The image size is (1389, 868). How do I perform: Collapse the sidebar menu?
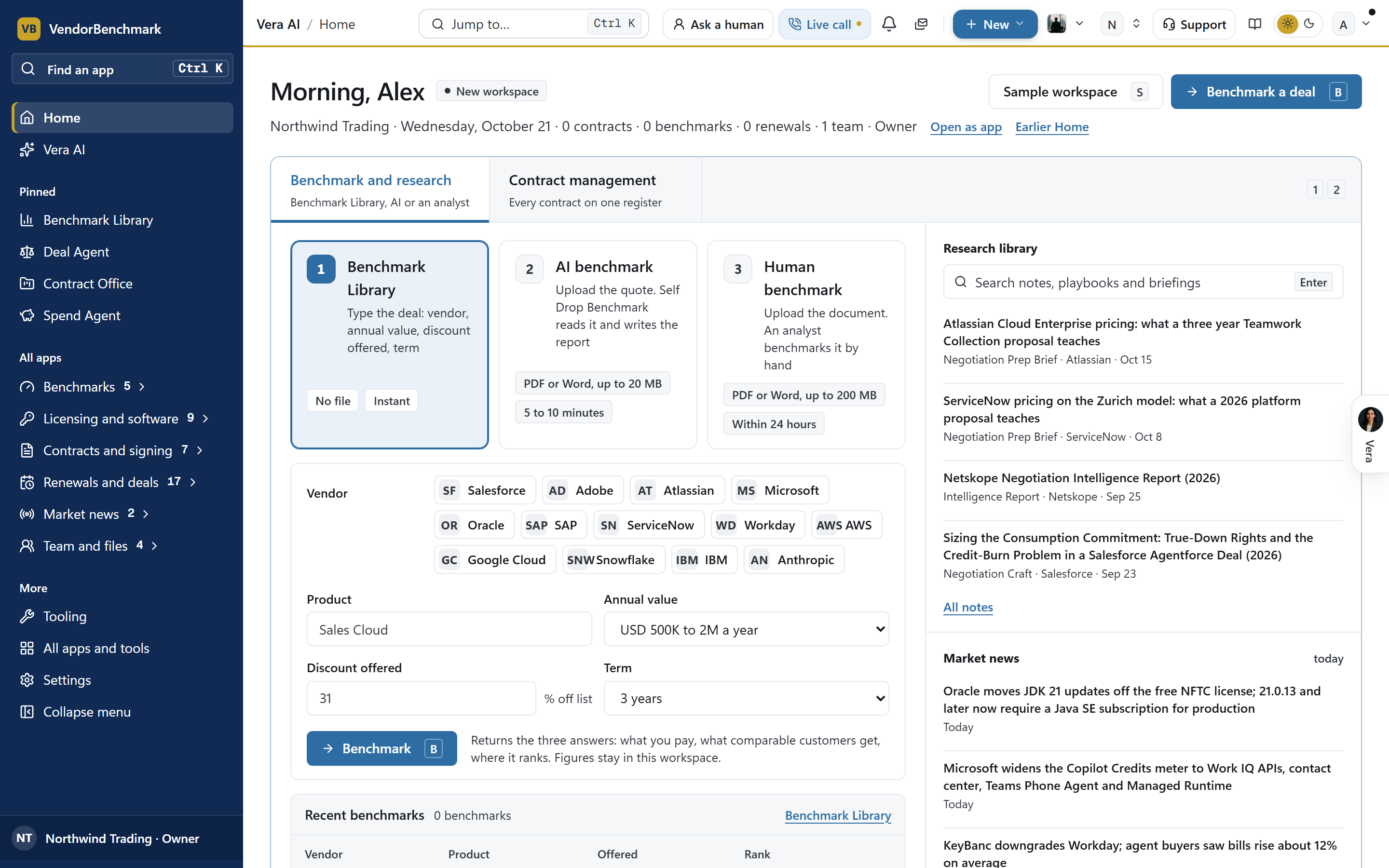pos(122,712)
